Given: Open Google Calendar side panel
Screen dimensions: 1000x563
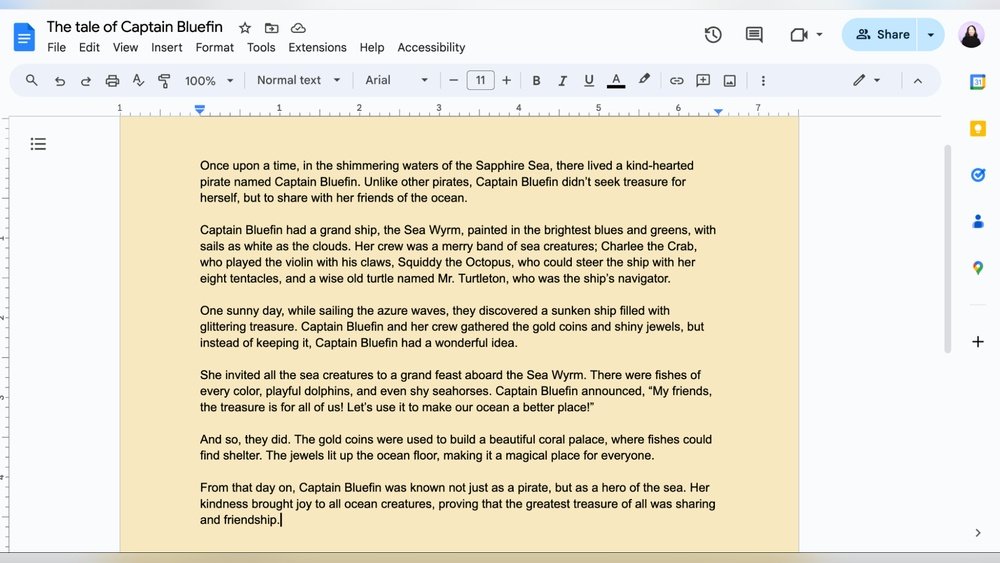Looking at the screenshot, I should [978, 82].
